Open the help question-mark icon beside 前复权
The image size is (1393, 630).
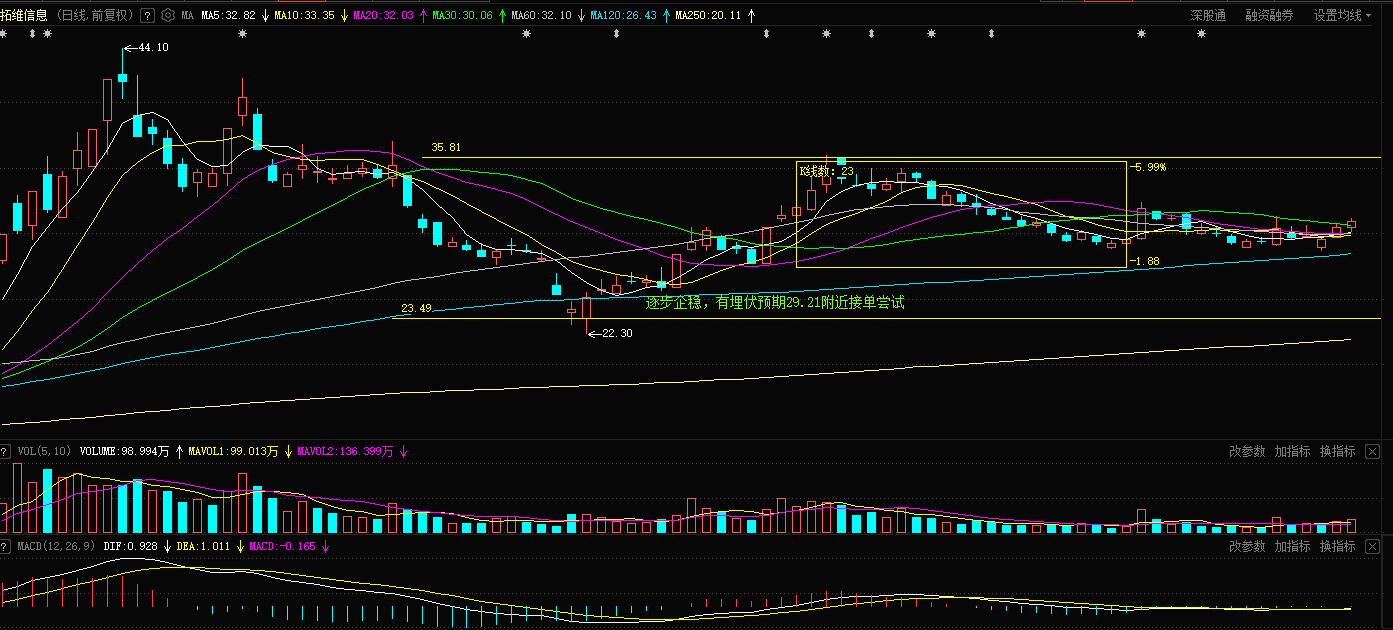tap(148, 15)
